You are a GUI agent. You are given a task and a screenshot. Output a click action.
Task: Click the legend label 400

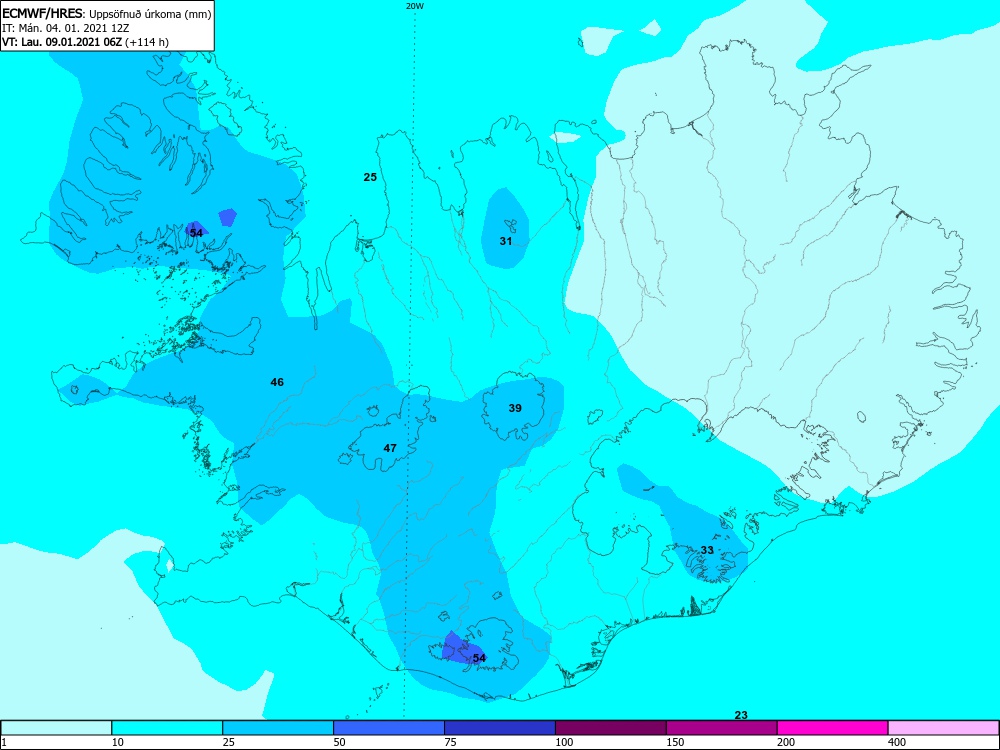point(897,742)
